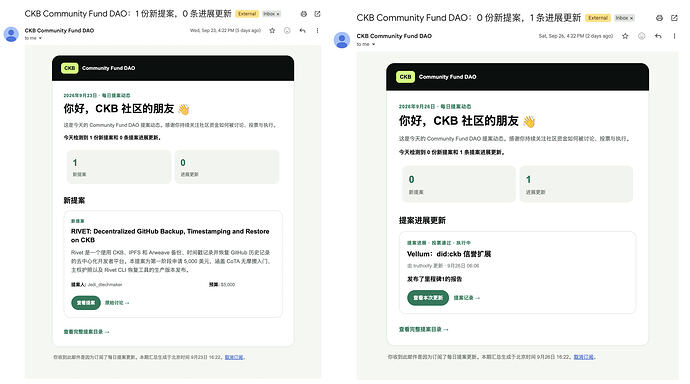Open the Sep 23 email in new window
This screenshot has width=690, height=384.
pos(317,14)
